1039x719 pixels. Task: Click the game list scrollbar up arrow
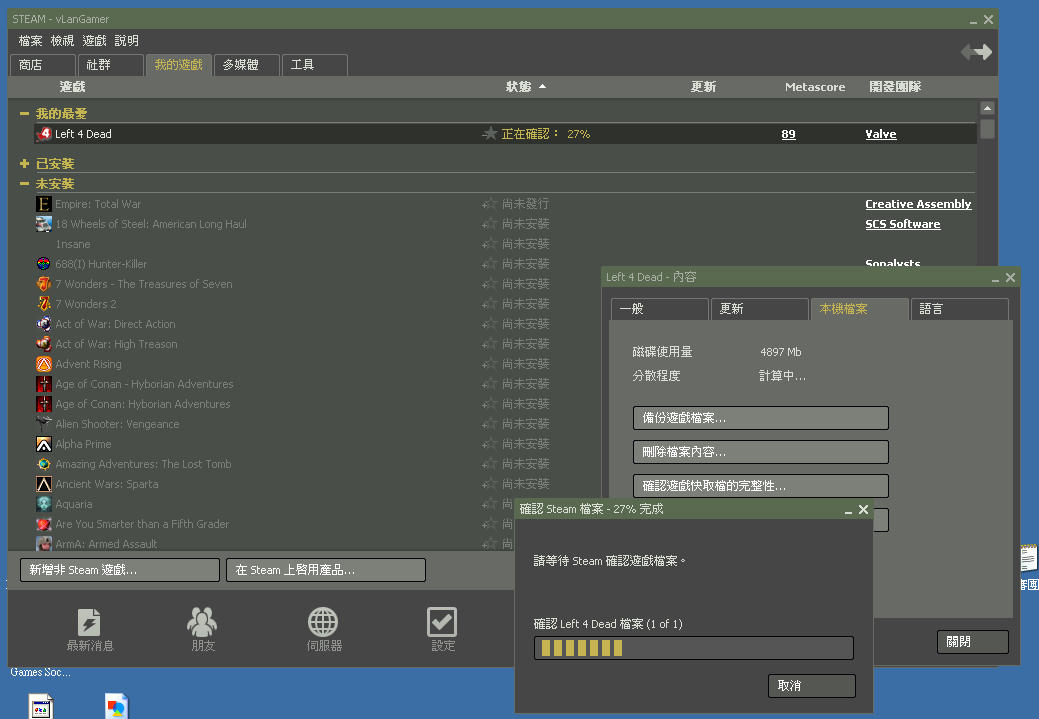[x=987, y=108]
